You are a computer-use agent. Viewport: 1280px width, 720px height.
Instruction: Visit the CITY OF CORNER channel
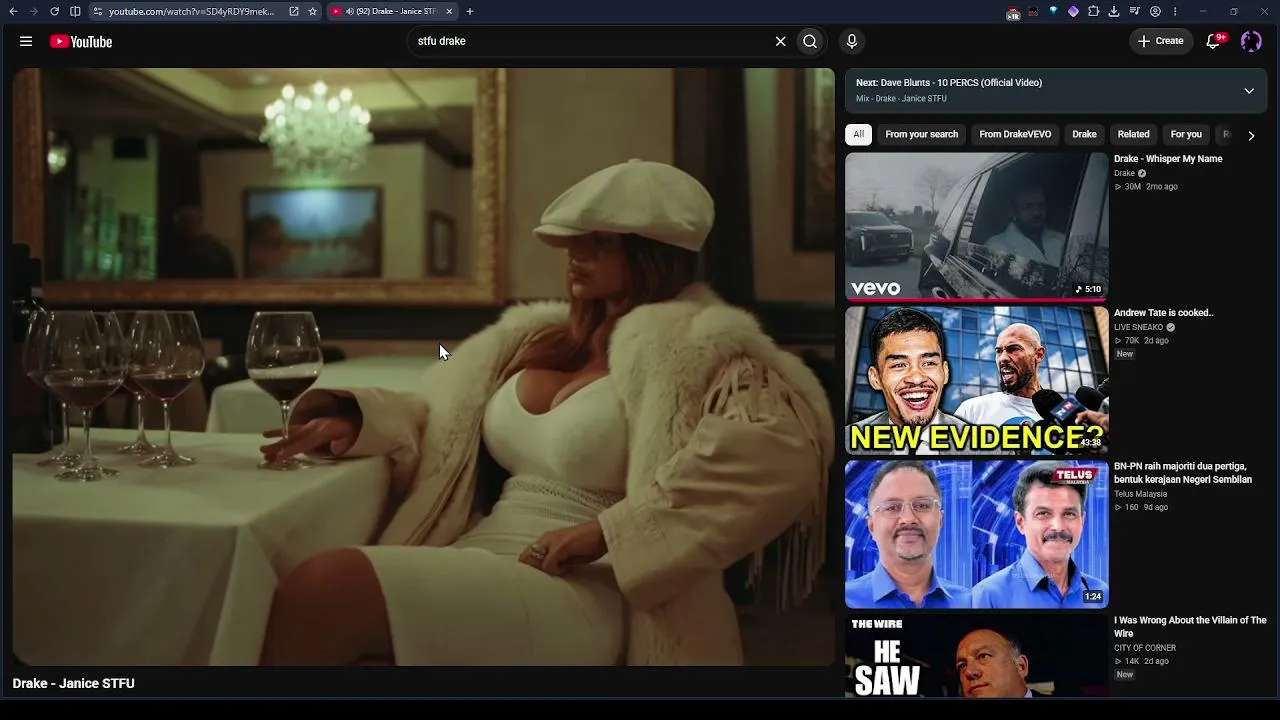pyautogui.click(x=1145, y=648)
